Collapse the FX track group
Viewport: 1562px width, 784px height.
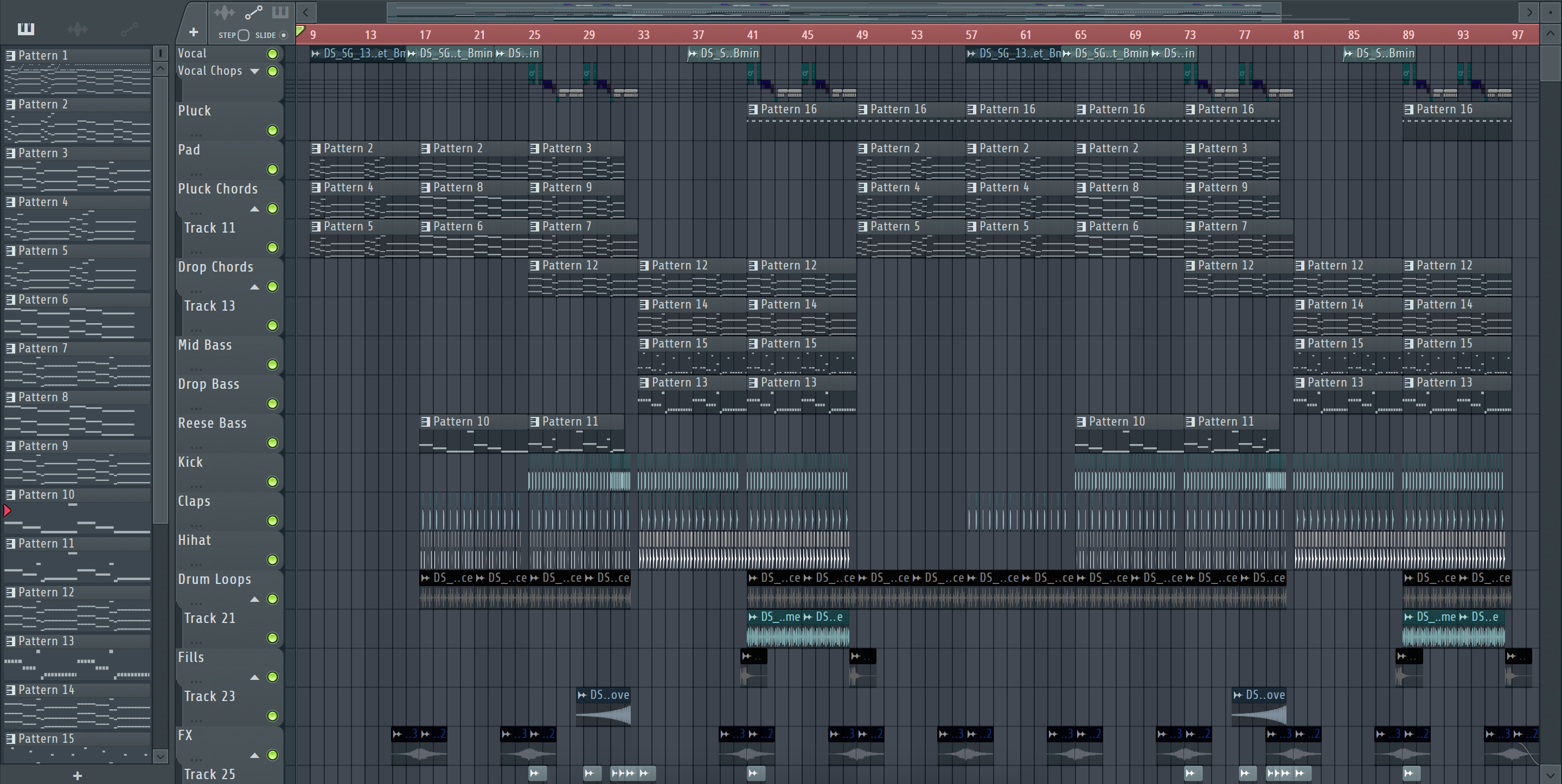[255, 755]
